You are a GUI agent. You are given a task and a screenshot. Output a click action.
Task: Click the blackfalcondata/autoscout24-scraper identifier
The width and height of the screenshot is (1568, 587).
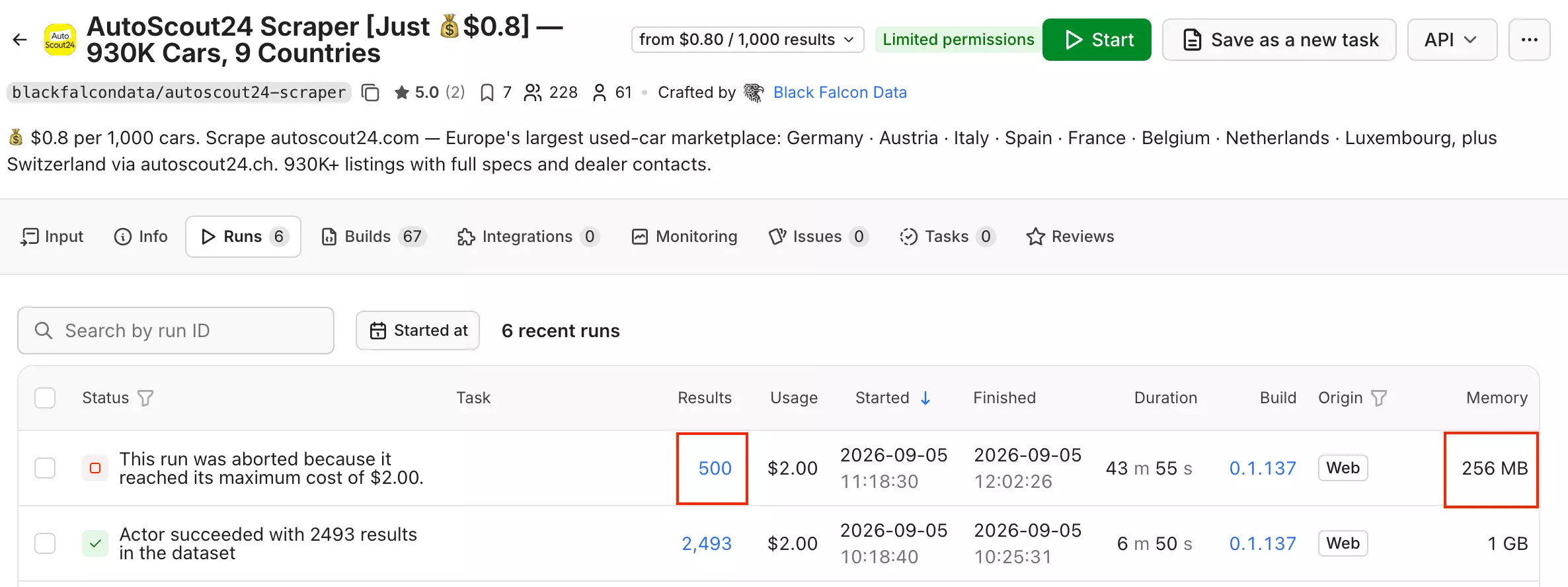click(x=179, y=93)
